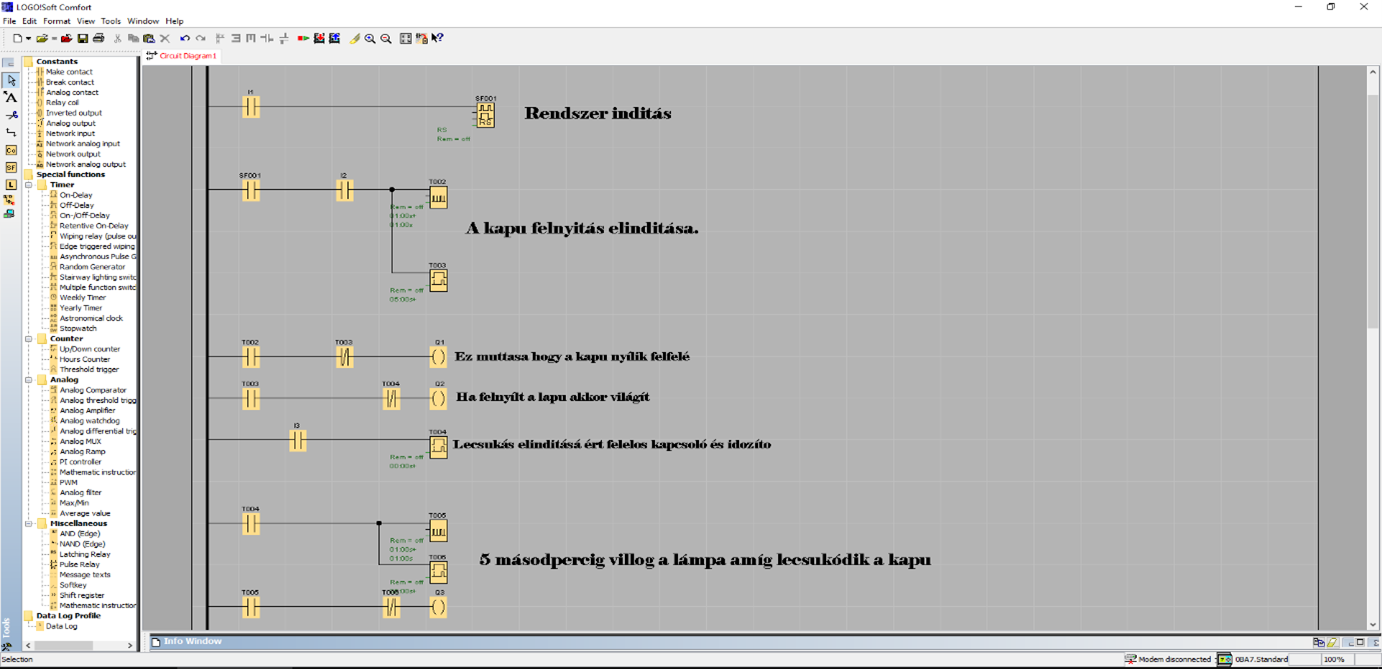The height and width of the screenshot is (669, 1382).
Task: Click the Modem disconnected status icon
Action: [1130, 660]
